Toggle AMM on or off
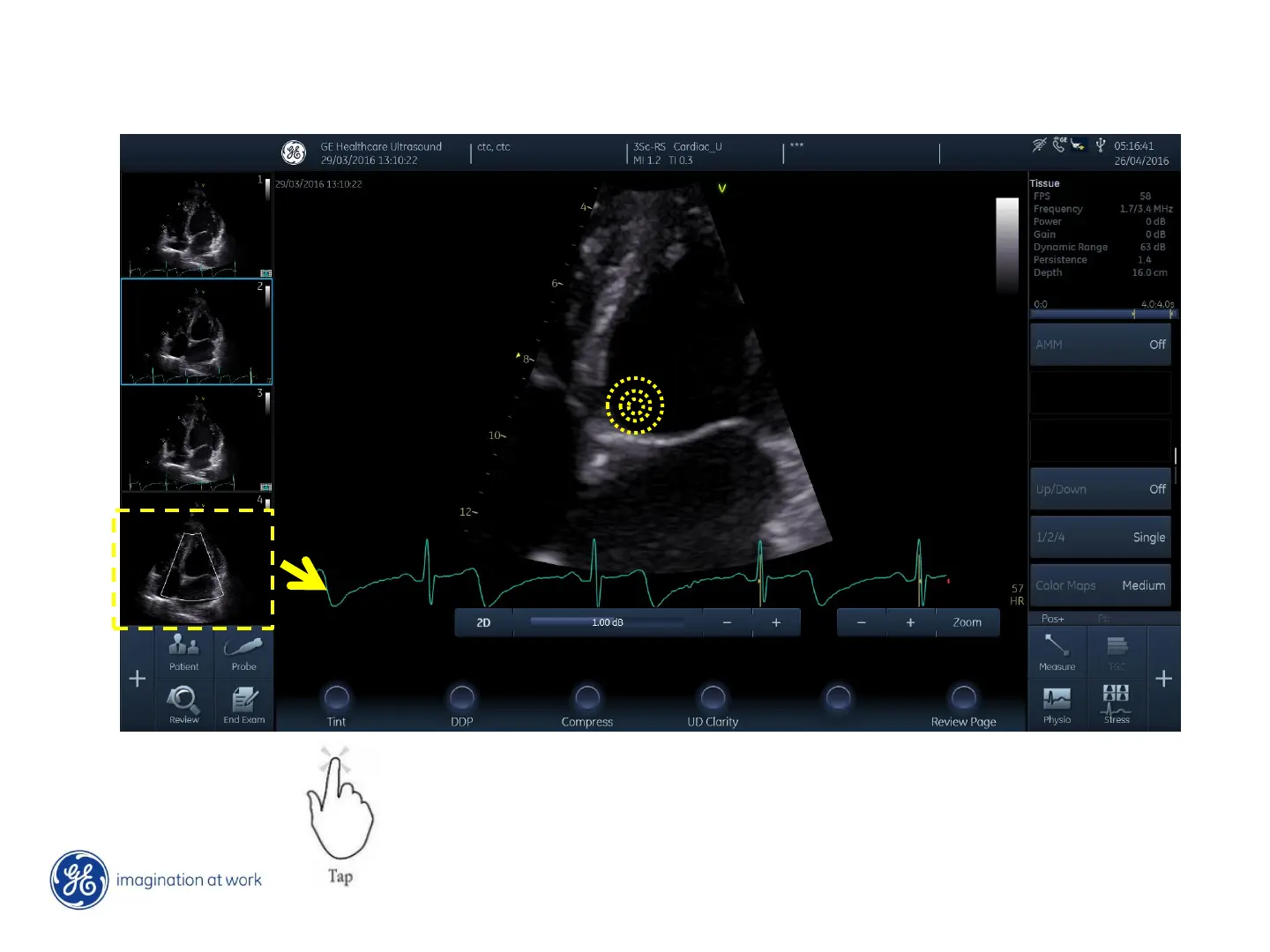This screenshot has height=952, width=1270. click(x=1100, y=345)
